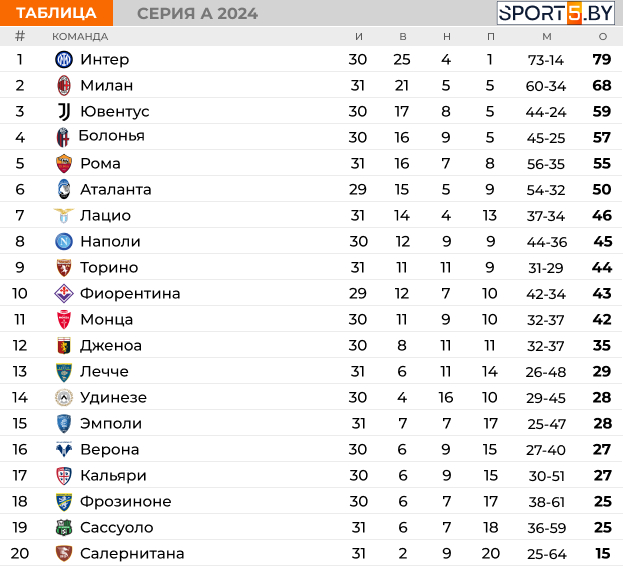Click Inter's 79 points value
The height and width of the screenshot is (566, 623).
(x=601, y=59)
